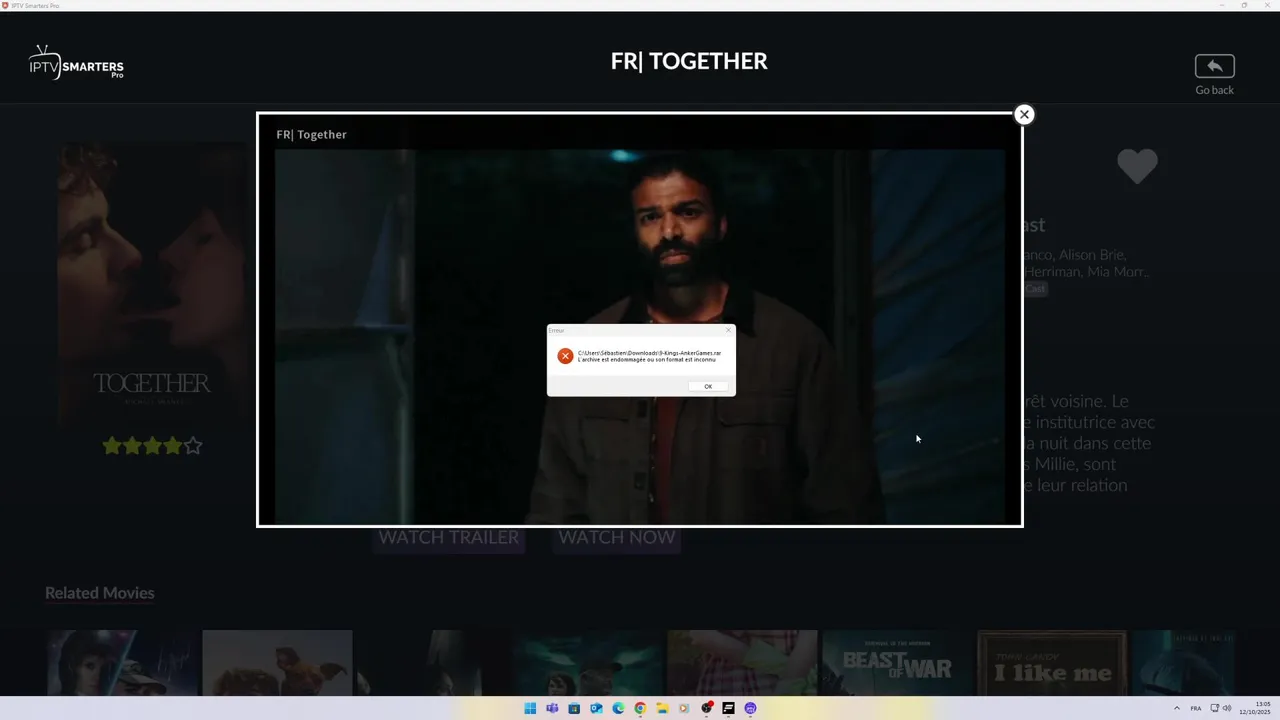This screenshot has height=720, width=1280.
Task: Open the Windows Start menu
Action: [x=530, y=708]
